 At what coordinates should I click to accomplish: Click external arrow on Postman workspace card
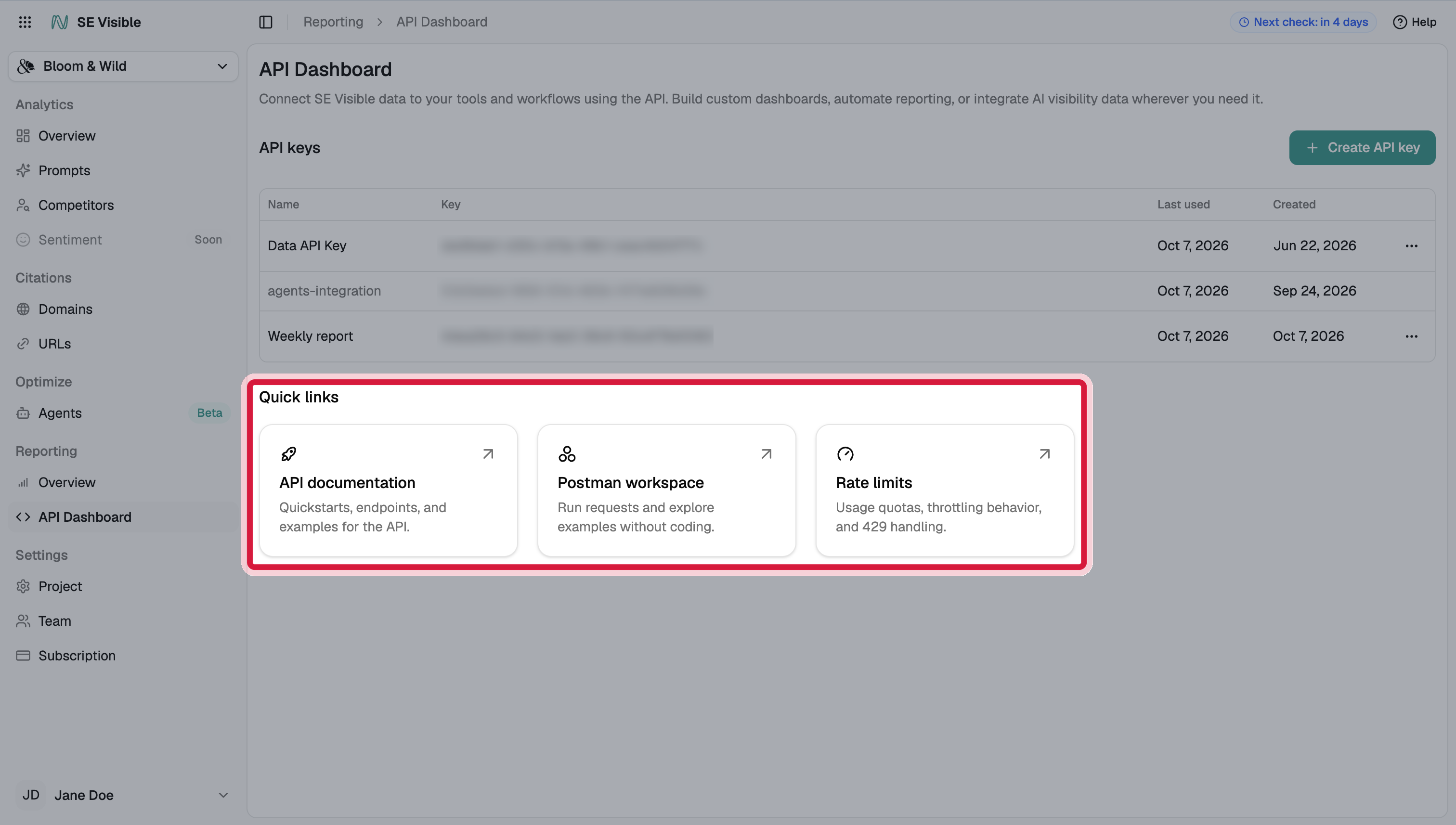766,454
